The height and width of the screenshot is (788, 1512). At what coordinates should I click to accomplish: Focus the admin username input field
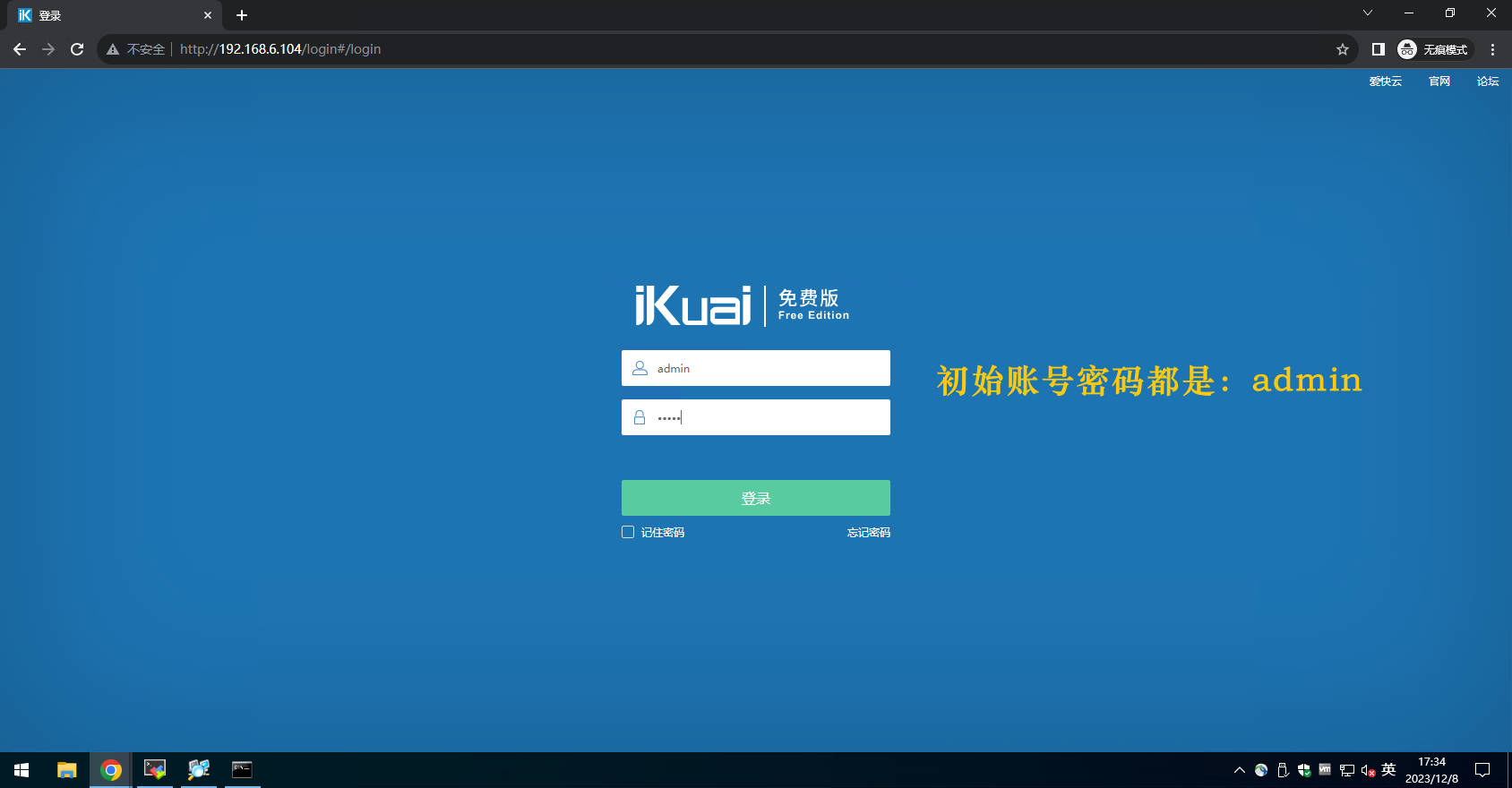pyautogui.click(x=756, y=368)
